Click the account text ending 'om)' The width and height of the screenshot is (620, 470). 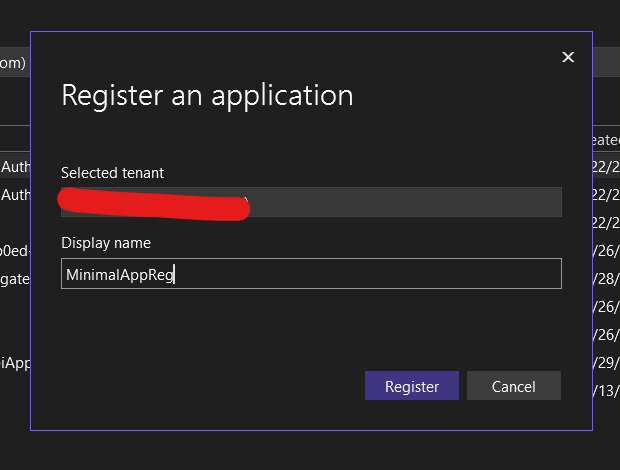(13, 62)
